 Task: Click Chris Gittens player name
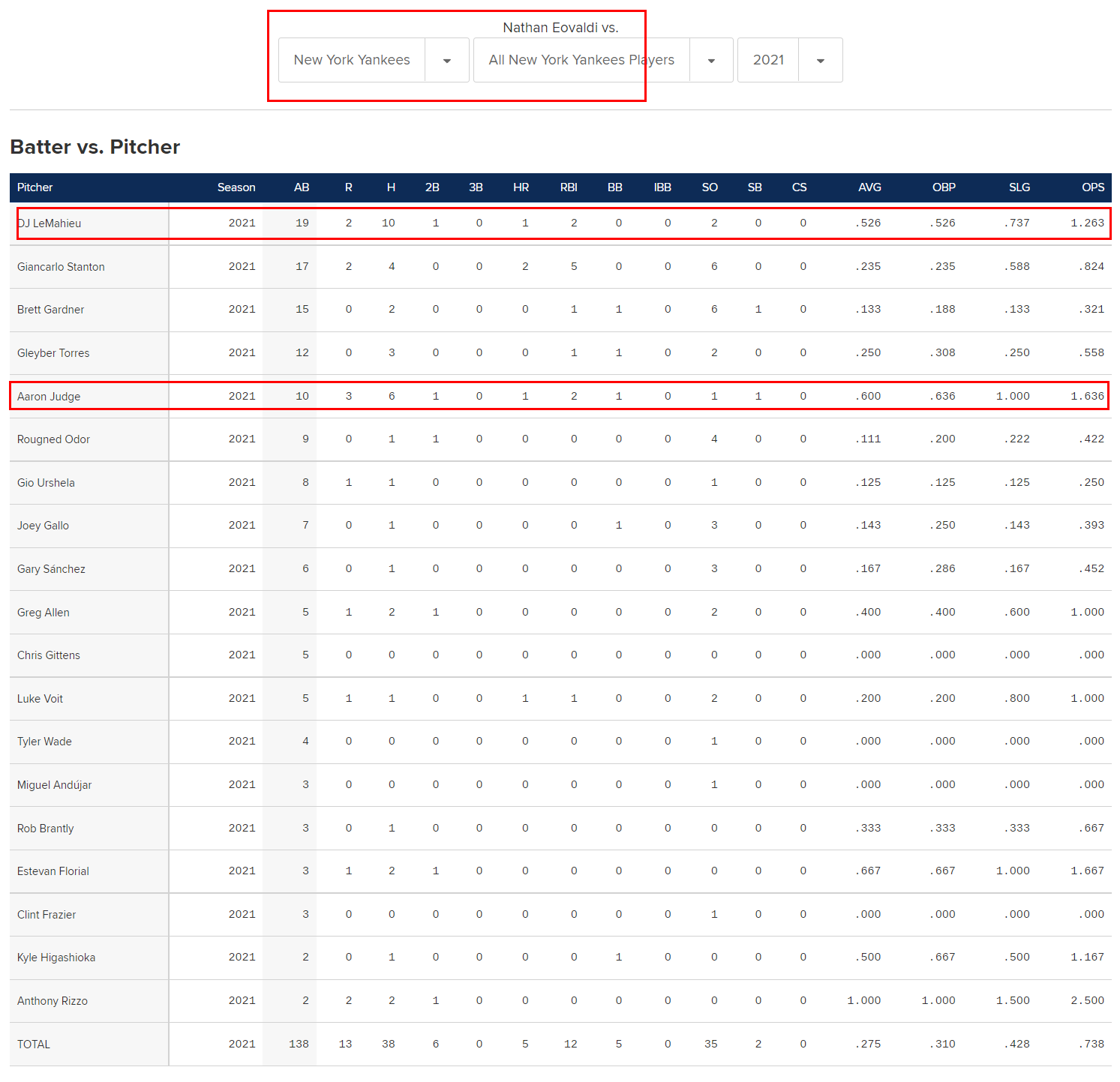[49, 655]
